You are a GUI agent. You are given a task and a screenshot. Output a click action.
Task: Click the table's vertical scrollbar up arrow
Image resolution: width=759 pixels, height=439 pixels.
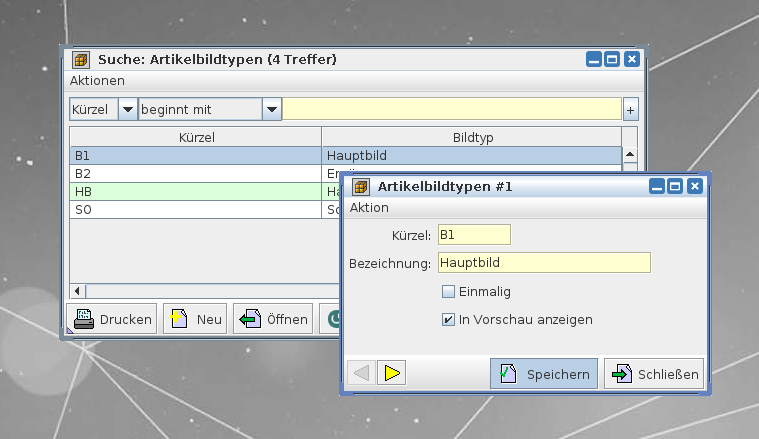click(x=630, y=155)
